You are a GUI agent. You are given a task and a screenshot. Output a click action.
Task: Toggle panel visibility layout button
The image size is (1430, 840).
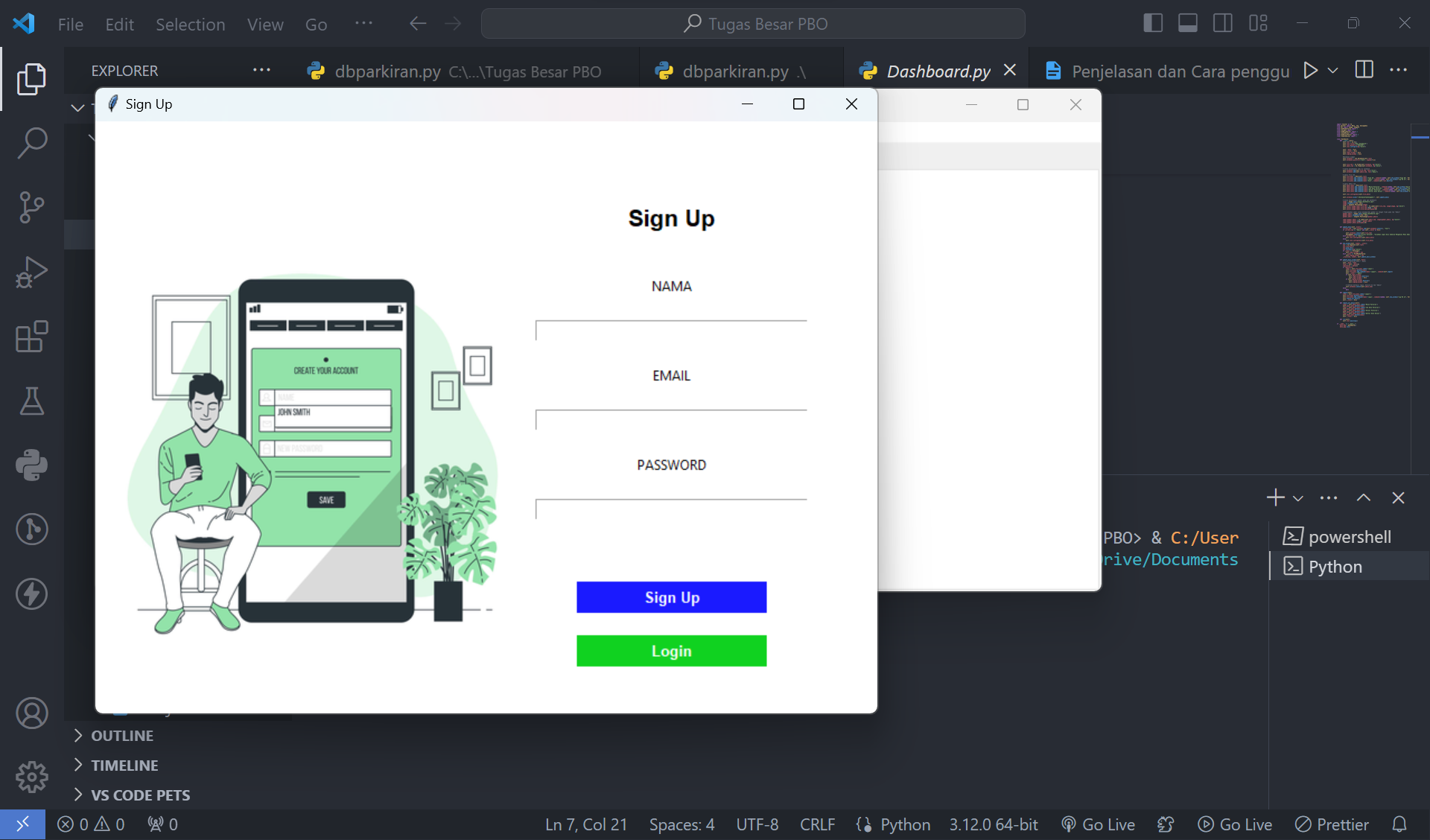(x=1188, y=23)
